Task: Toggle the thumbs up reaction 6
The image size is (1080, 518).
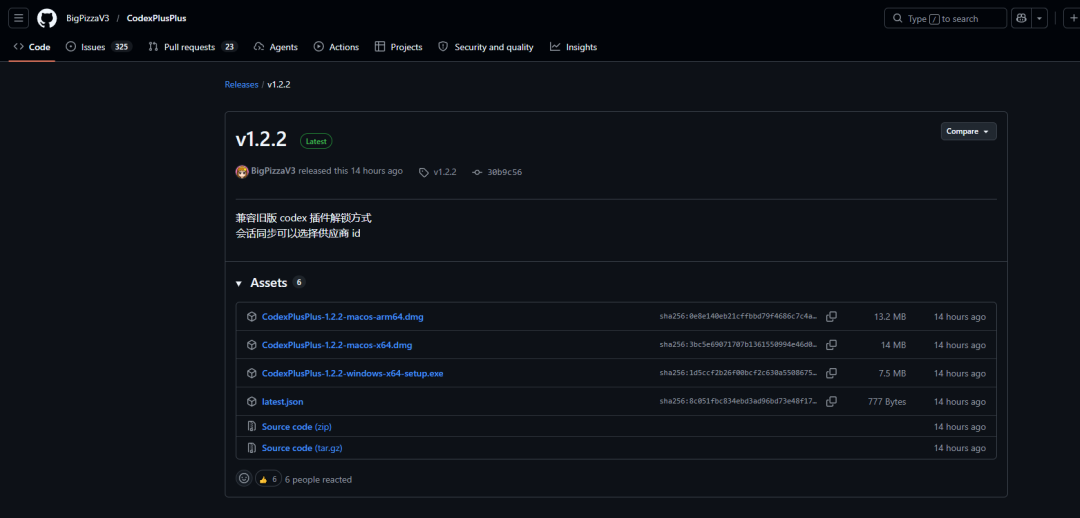Action: point(268,479)
